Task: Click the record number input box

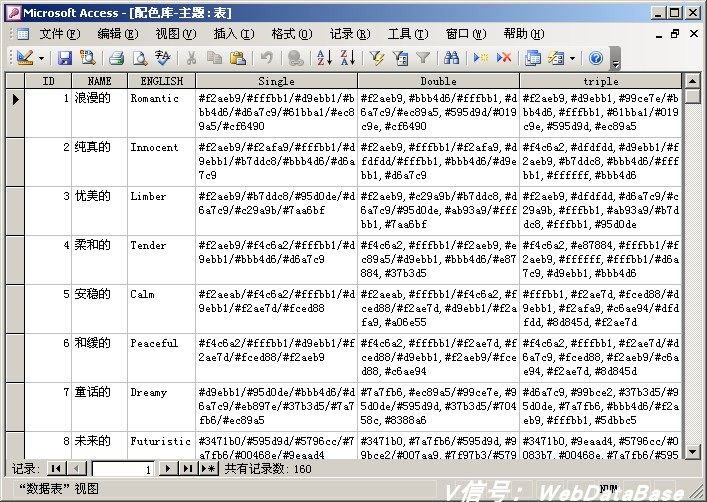Action: point(123,469)
